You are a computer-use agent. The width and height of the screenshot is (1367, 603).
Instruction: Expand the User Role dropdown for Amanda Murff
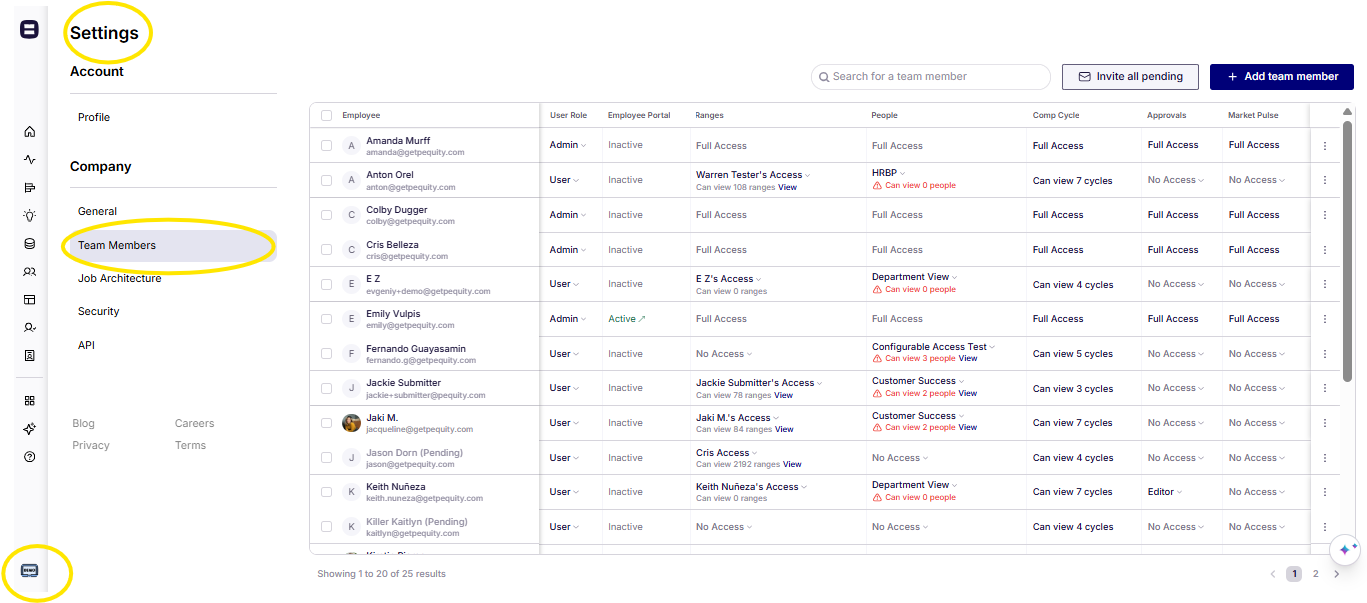click(x=568, y=146)
